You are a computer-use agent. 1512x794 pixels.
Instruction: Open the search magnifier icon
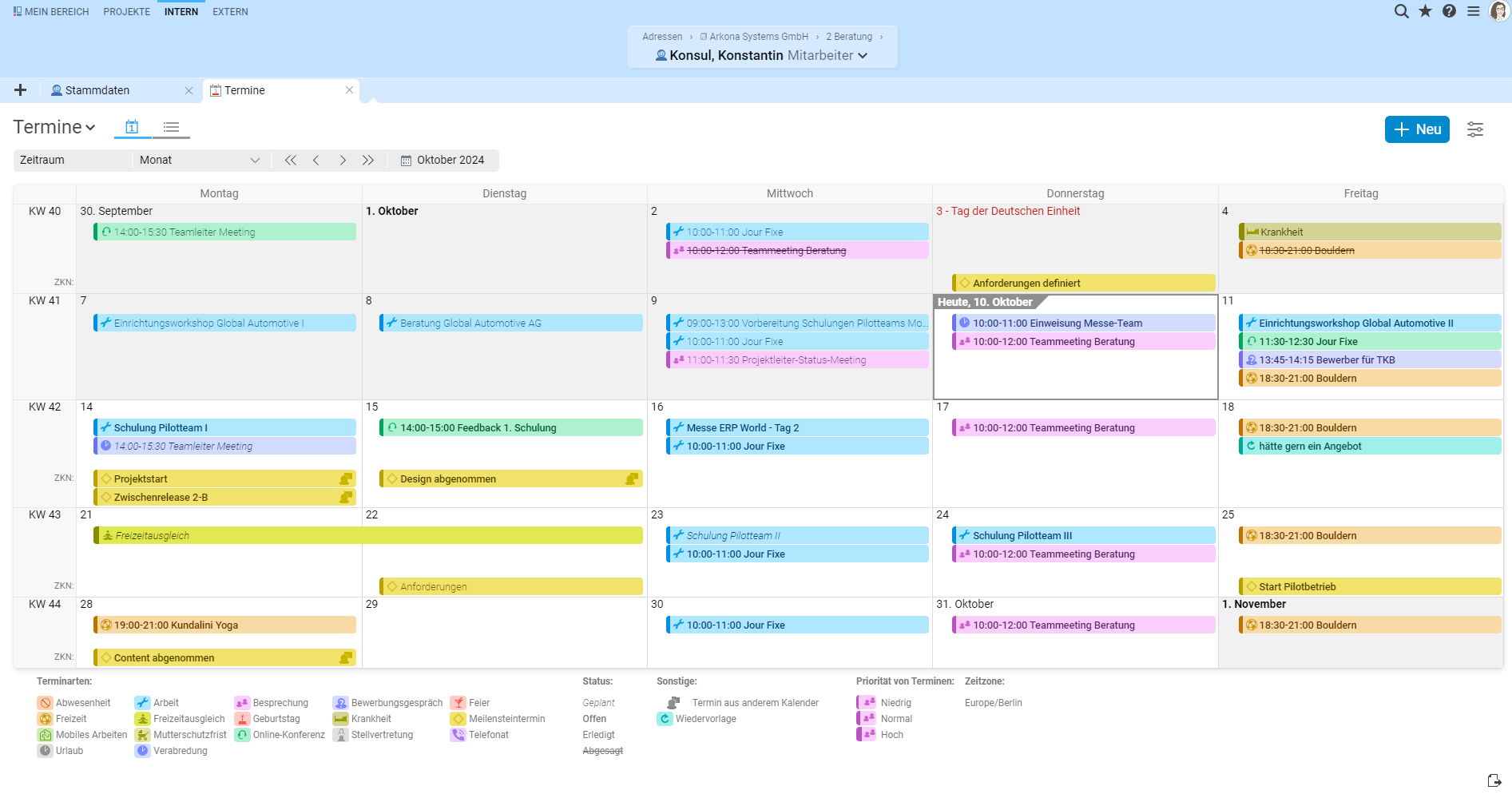point(1401,11)
